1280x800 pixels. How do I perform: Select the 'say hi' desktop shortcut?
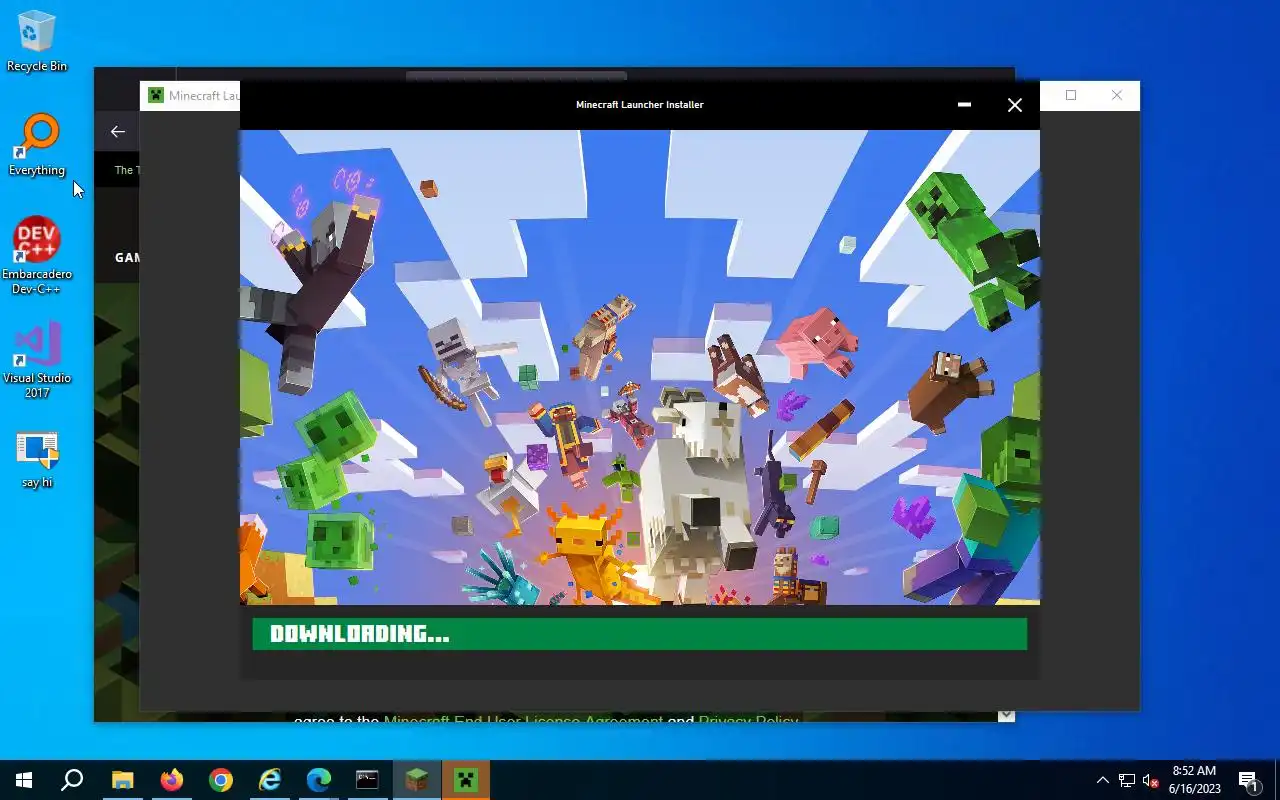coord(37,460)
